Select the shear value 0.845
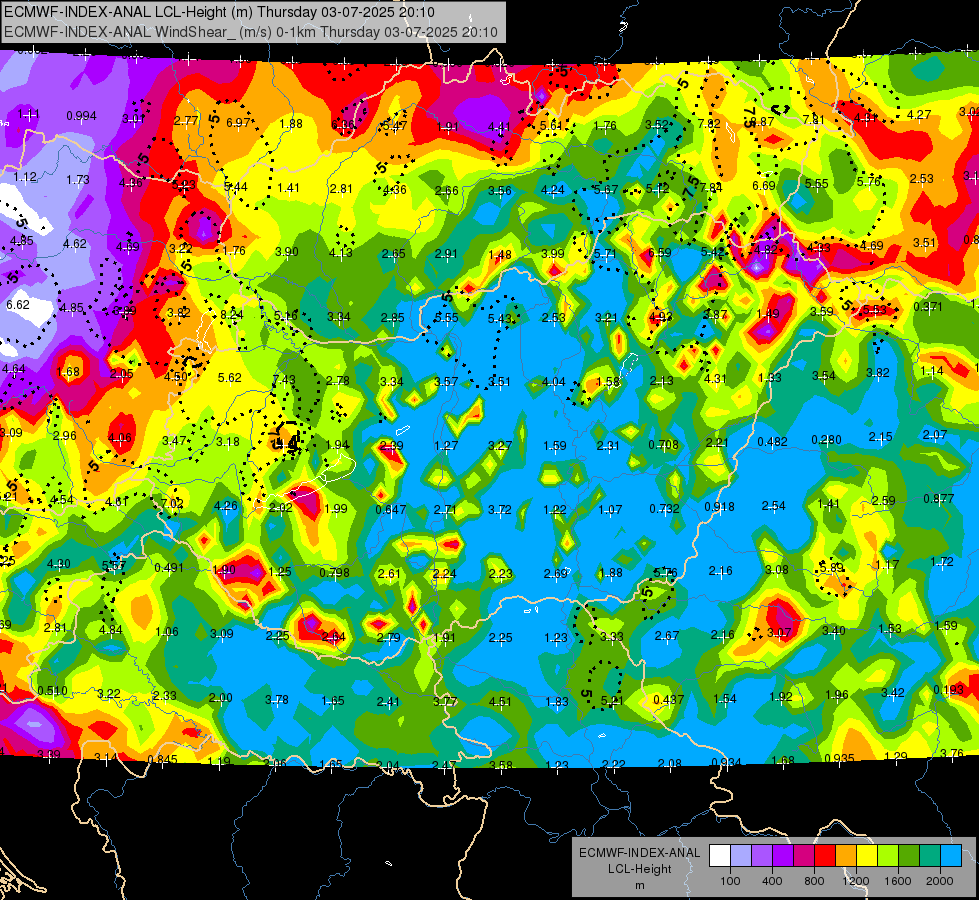This screenshot has height=900, width=979. coord(162,759)
